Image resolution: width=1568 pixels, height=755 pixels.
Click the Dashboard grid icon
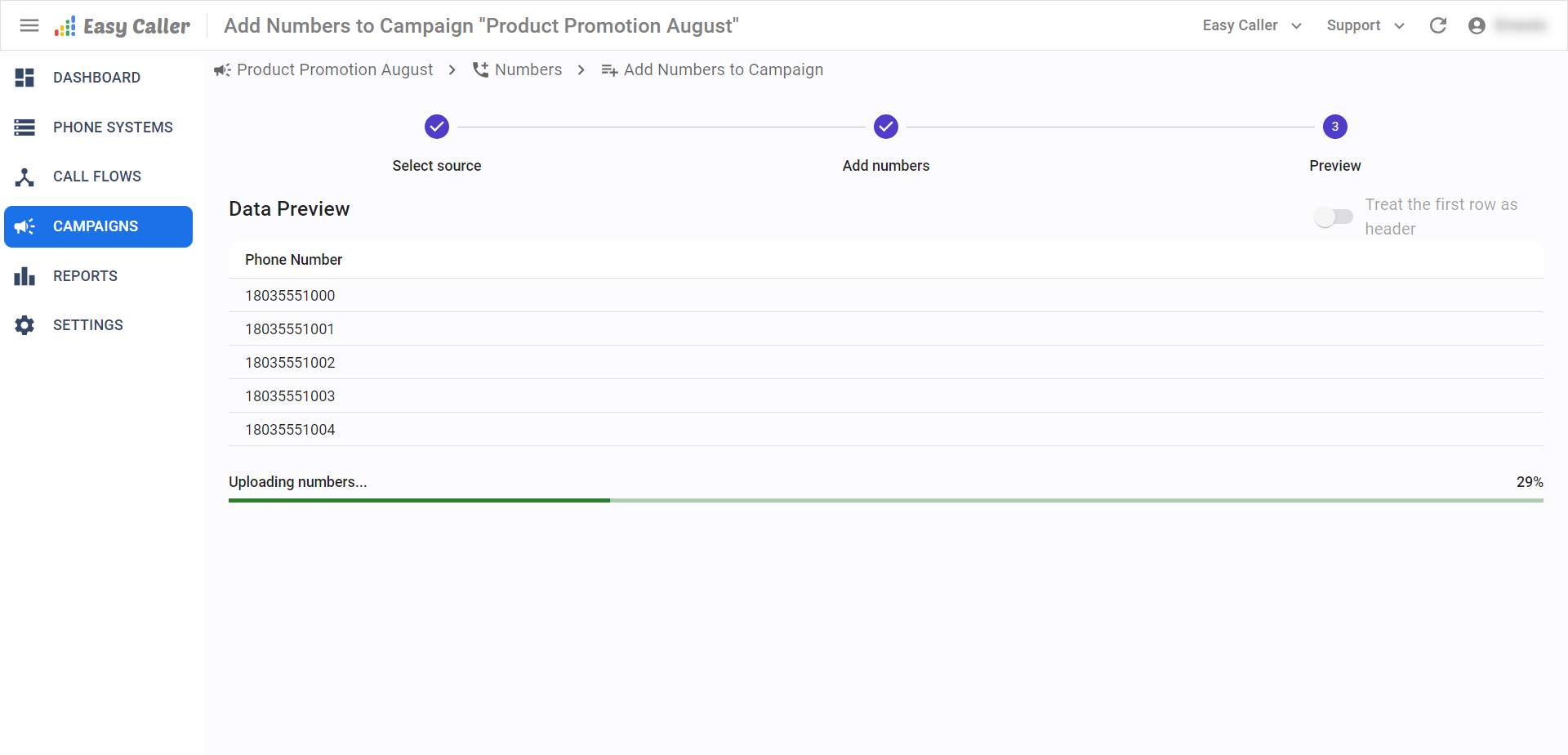pos(24,78)
